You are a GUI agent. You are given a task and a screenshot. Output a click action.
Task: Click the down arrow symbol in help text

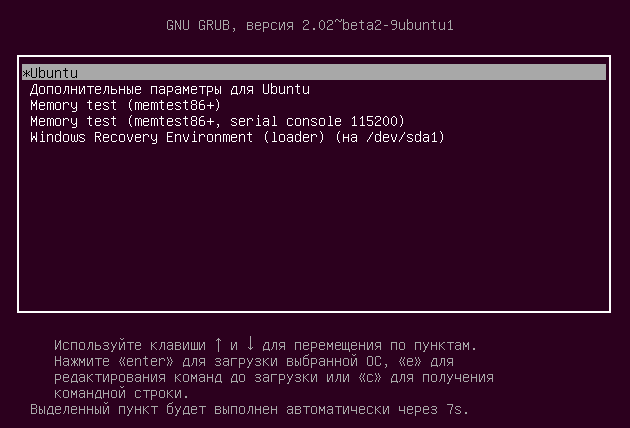[x=250, y=344]
